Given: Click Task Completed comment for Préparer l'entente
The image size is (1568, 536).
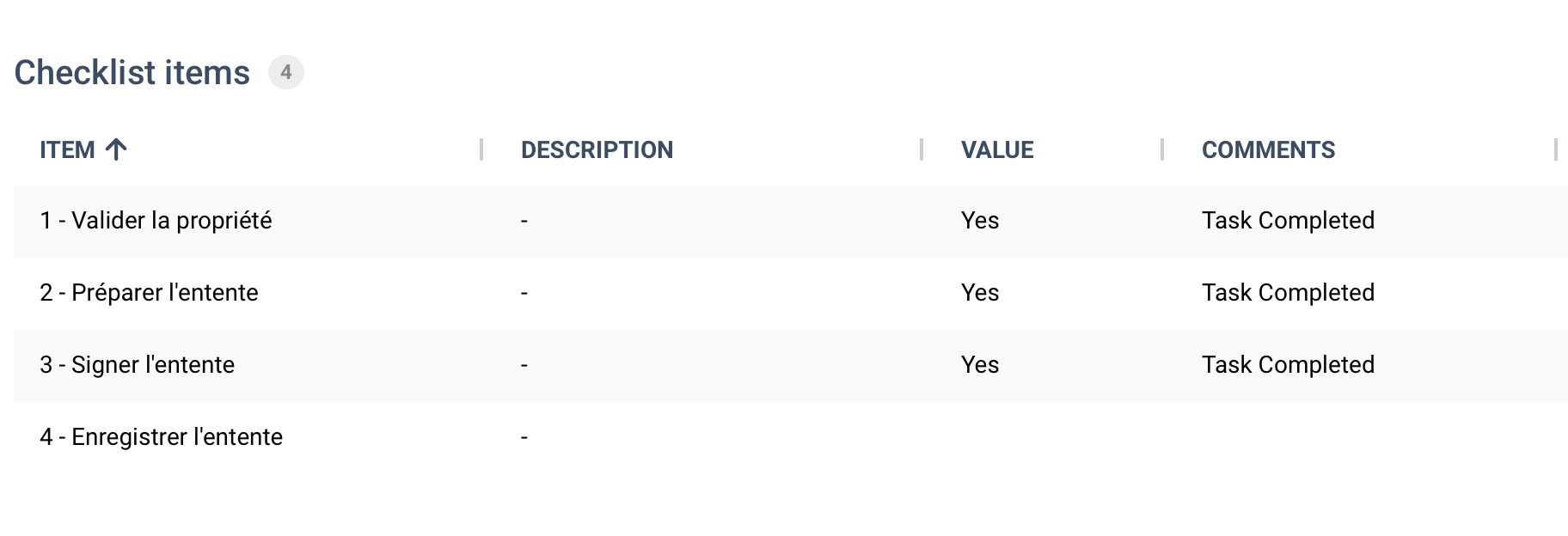Looking at the screenshot, I should click(x=1288, y=293).
